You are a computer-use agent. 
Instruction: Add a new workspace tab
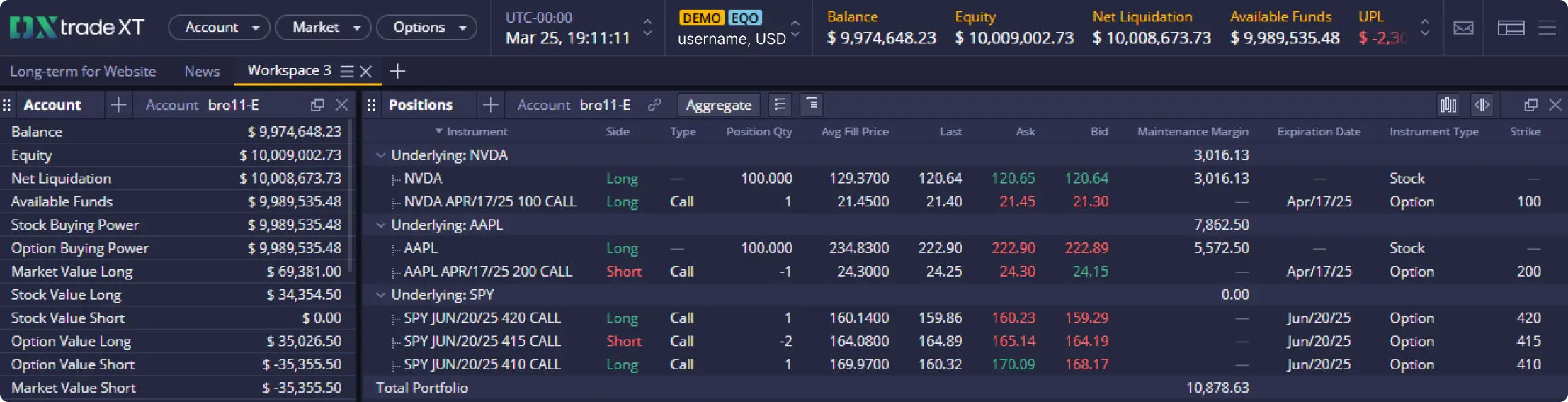(397, 71)
